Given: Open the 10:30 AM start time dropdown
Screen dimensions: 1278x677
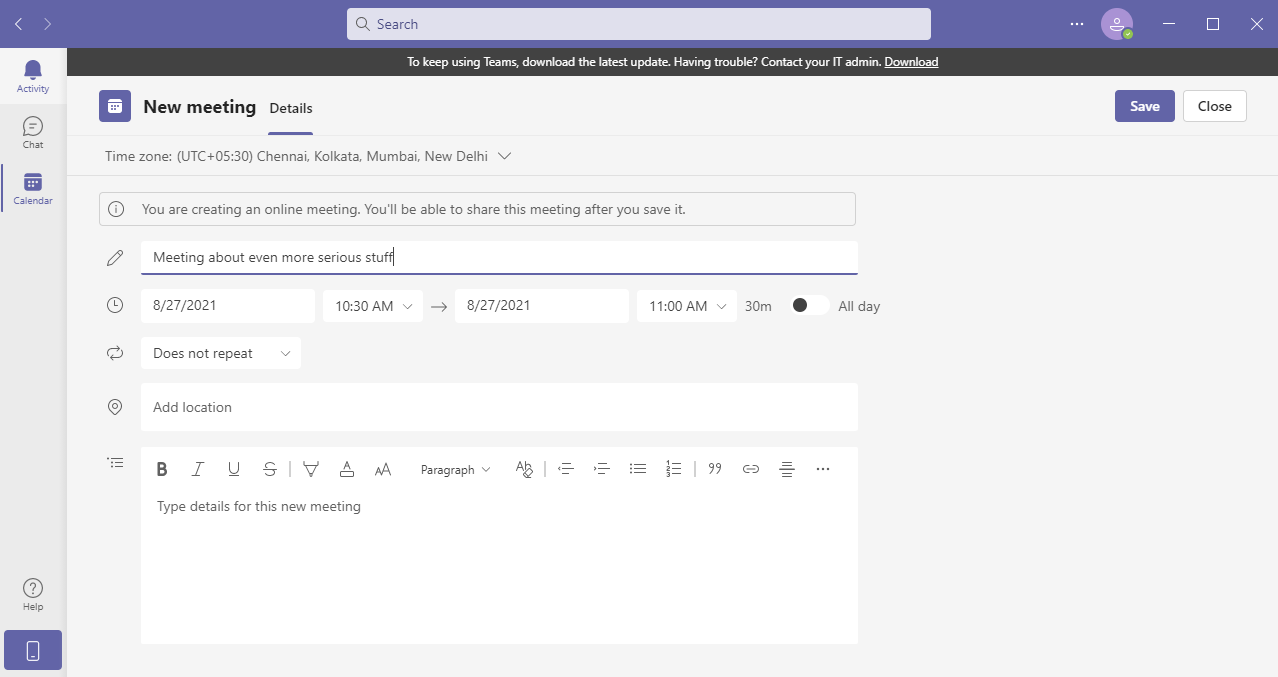Looking at the screenshot, I should coord(373,306).
